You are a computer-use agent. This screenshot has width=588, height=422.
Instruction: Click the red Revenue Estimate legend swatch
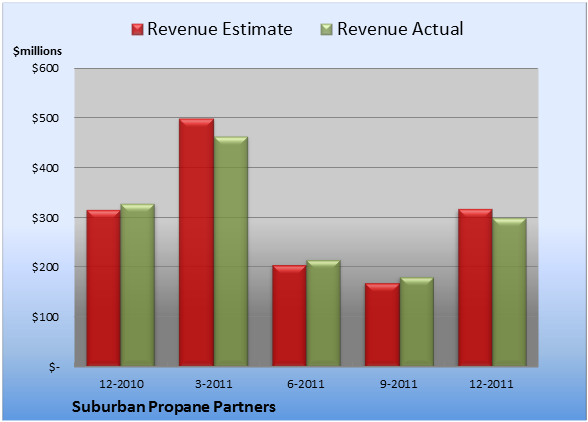(137, 30)
